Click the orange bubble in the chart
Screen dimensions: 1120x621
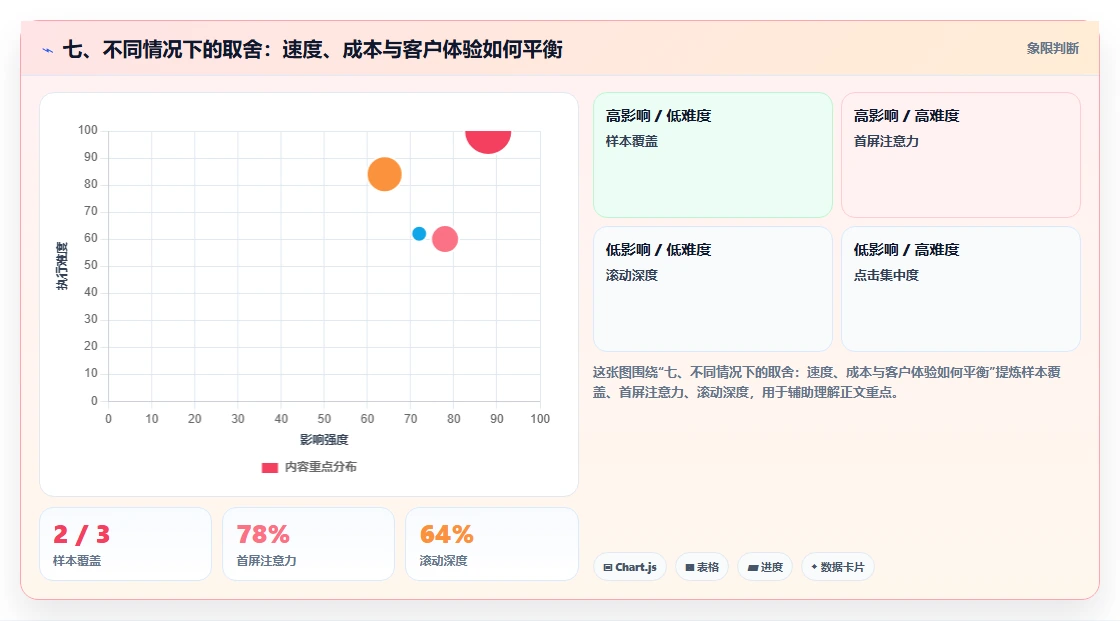coord(384,174)
